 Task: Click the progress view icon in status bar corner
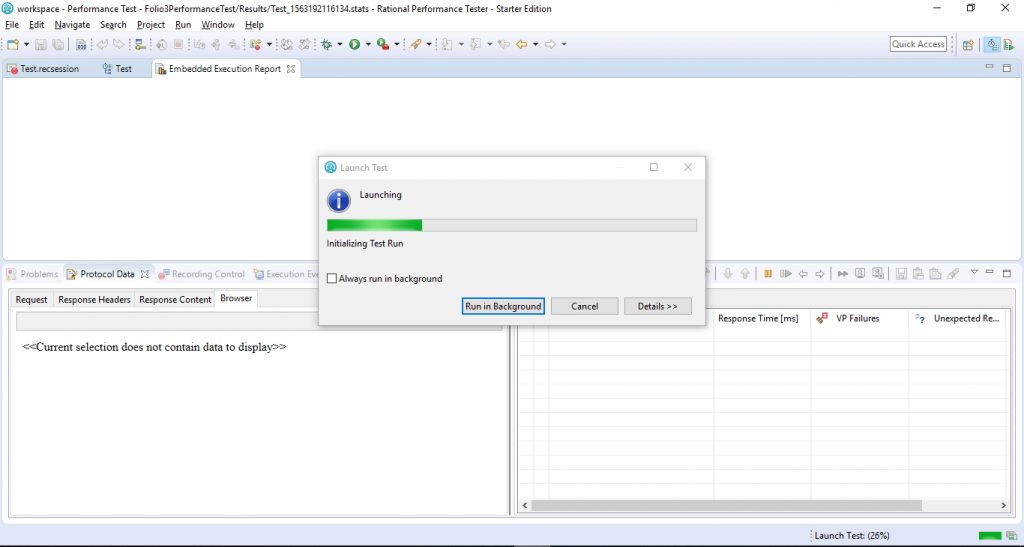[x=1011, y=535]
